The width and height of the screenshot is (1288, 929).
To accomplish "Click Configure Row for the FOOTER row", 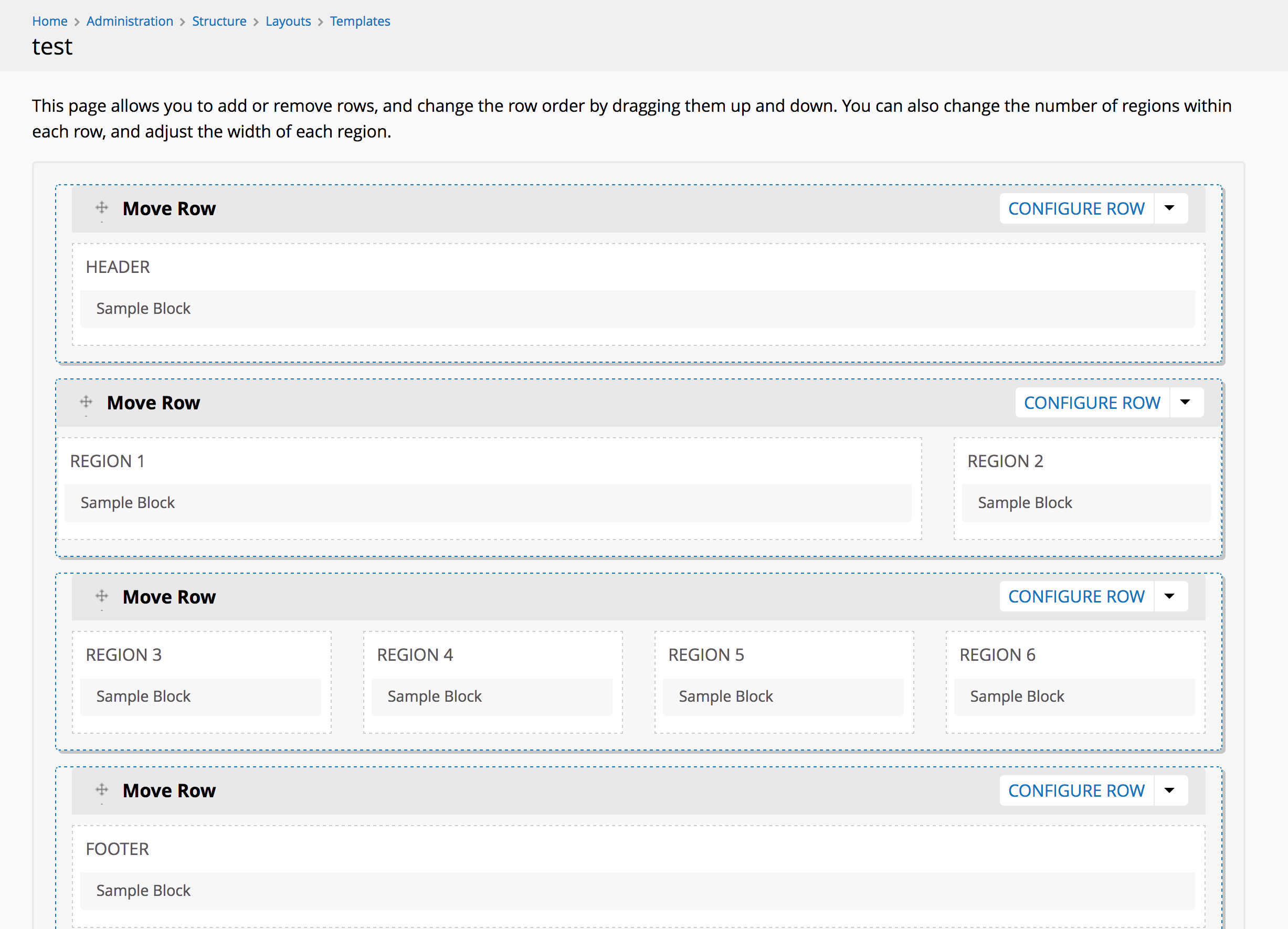I will [x=1076, y=790].
